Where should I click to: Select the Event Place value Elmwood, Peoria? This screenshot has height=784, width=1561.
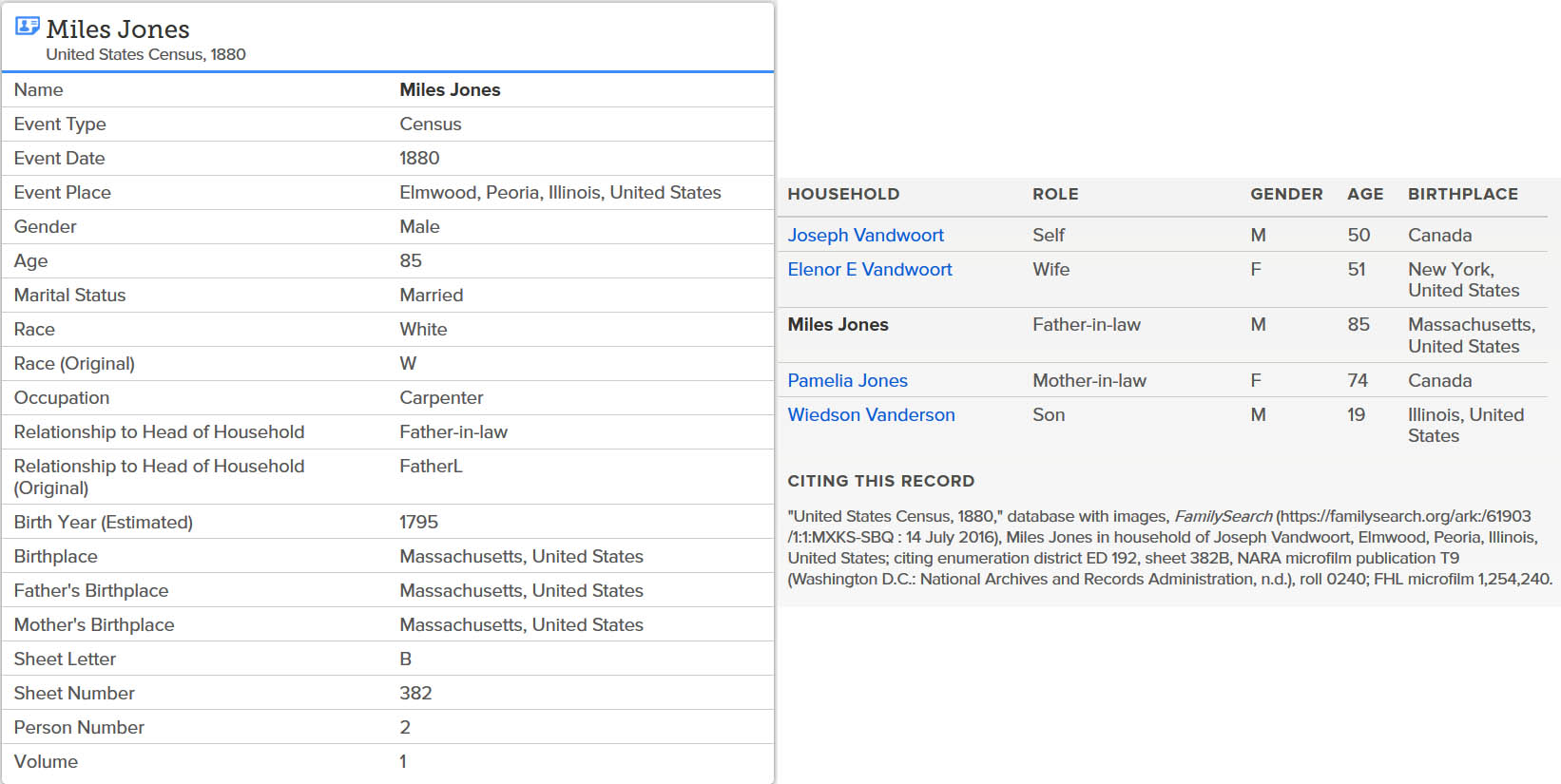click(560, 192)
